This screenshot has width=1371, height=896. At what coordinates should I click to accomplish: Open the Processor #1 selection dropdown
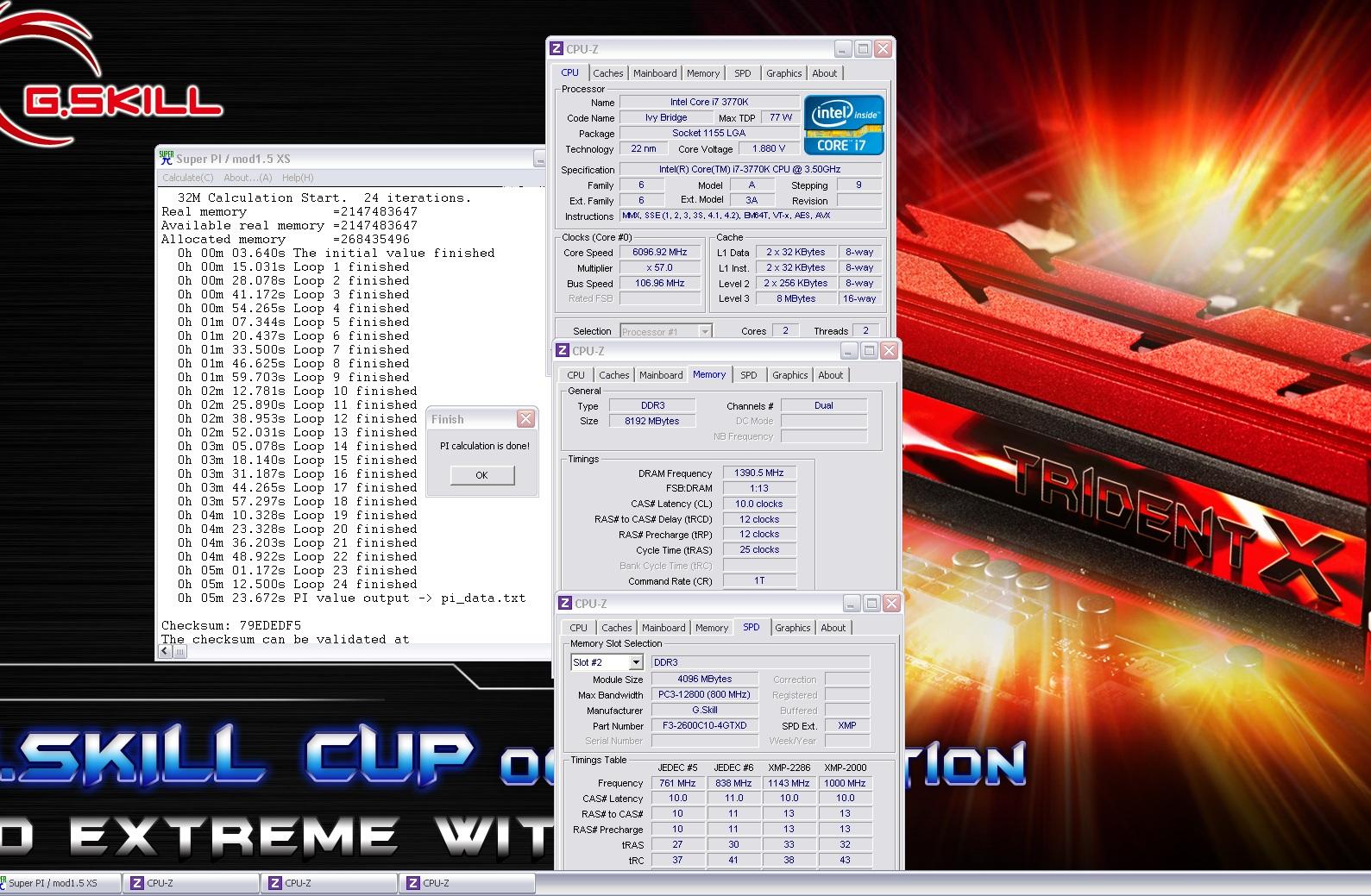pos(705,331)
